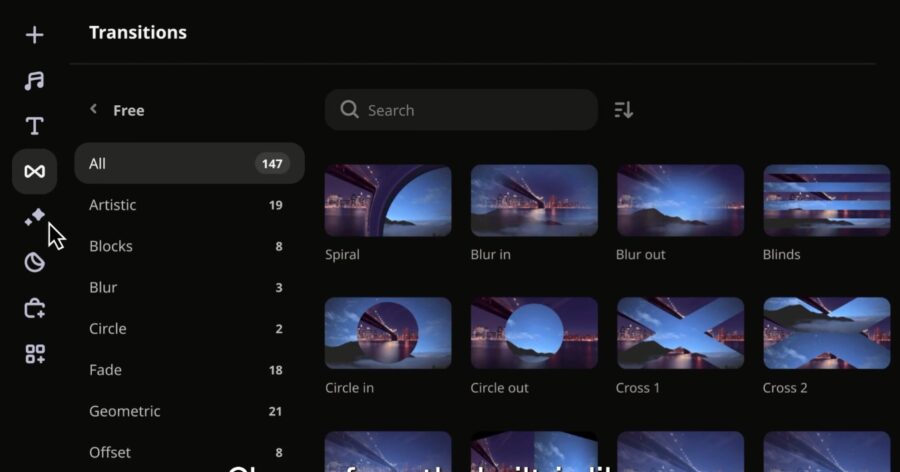Select the Transitions bowtie icon

34,171
